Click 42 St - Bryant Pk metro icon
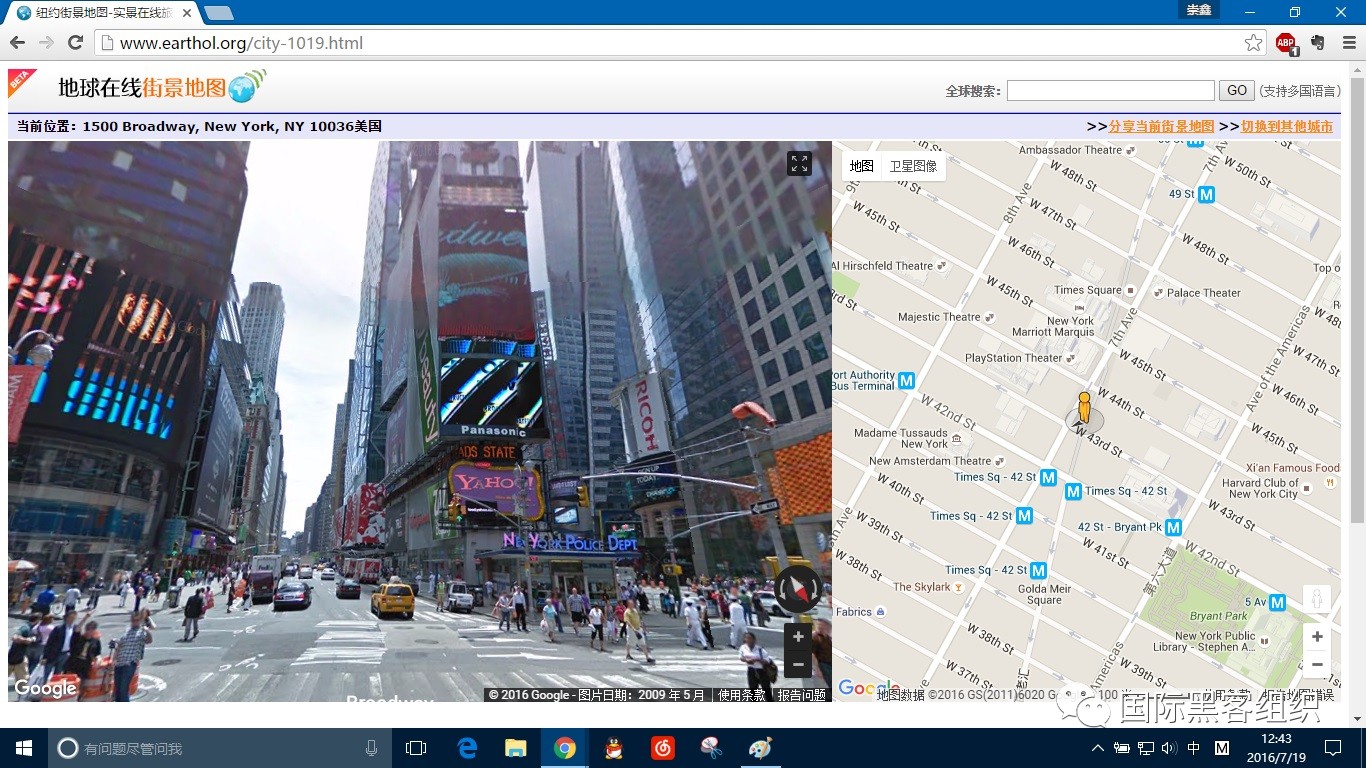Screen dimensions: 1366x768 tap(1174, 527)
